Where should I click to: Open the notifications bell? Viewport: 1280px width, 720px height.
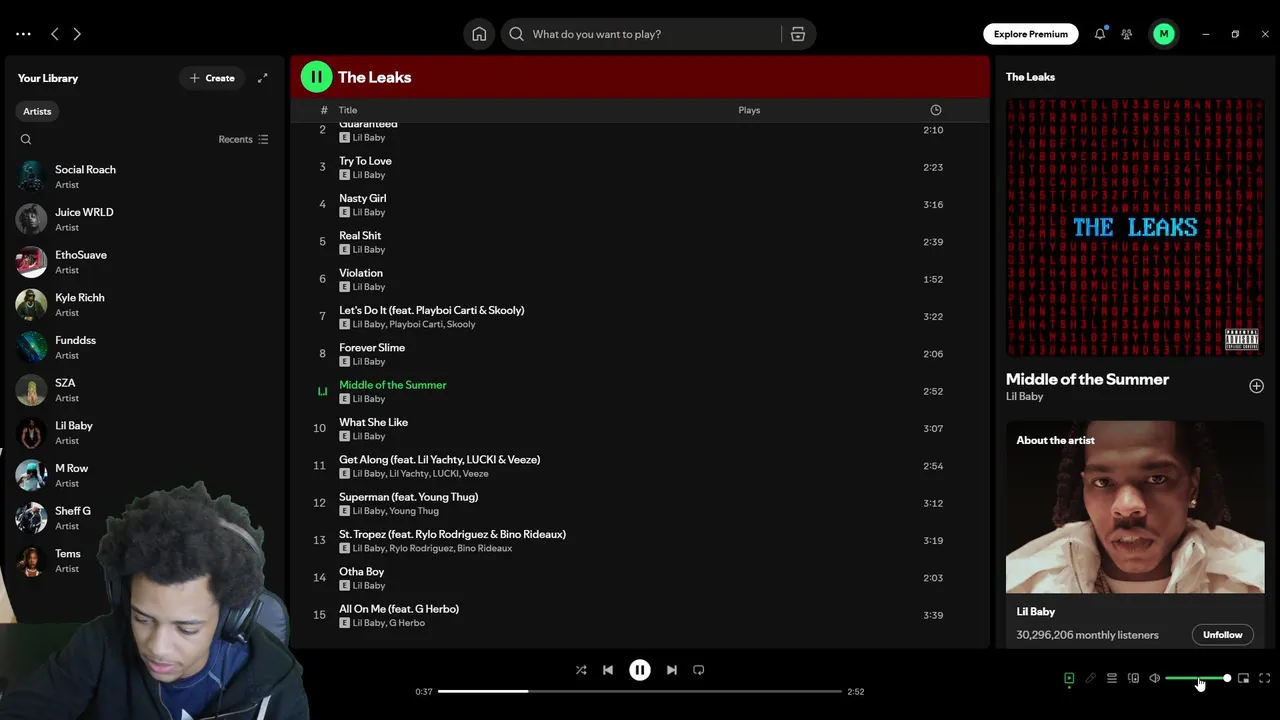(1100, 34)
